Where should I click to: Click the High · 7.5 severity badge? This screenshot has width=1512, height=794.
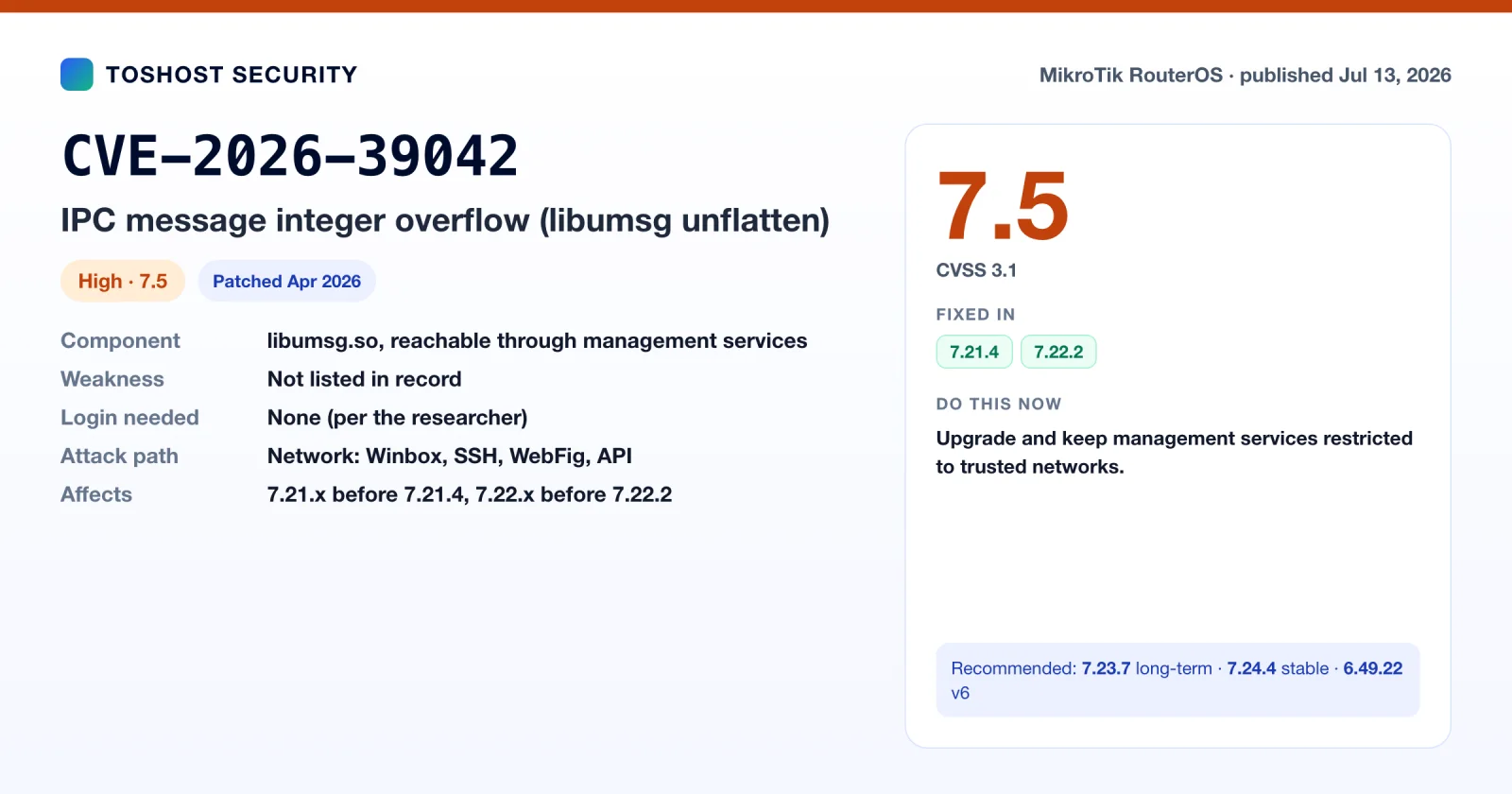pos(123,281)
